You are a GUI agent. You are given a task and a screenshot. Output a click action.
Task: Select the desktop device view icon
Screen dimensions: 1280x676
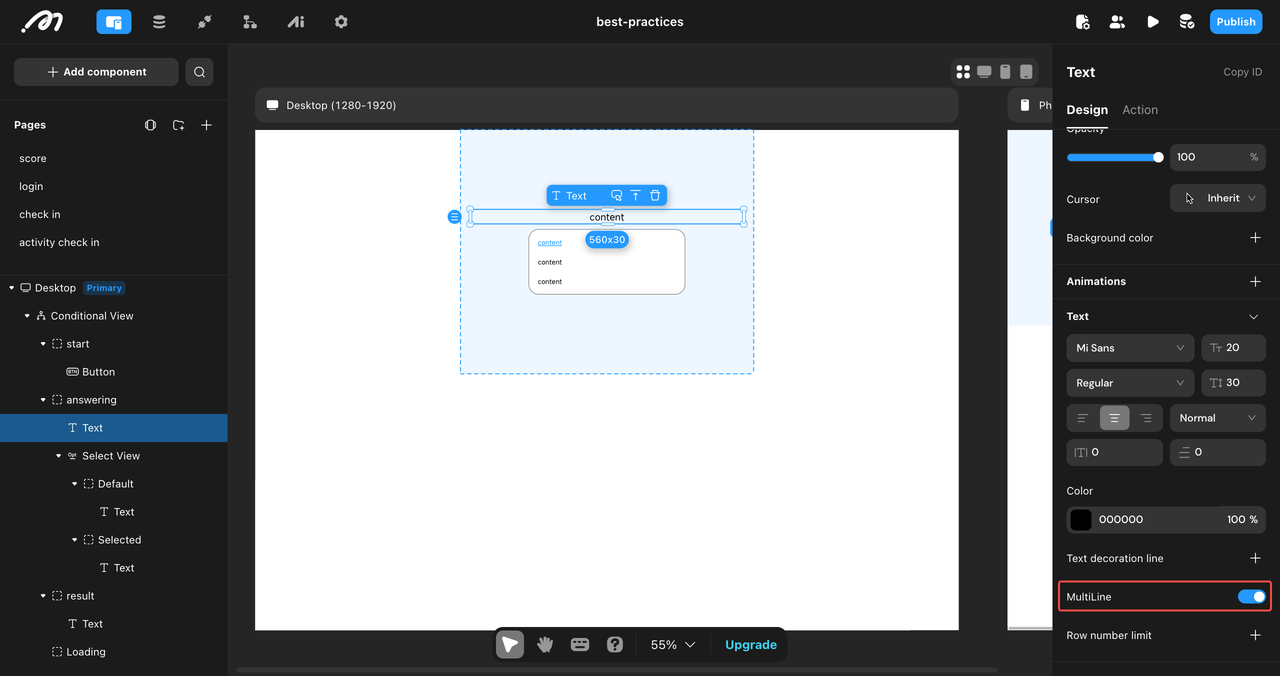coord(984,72)
